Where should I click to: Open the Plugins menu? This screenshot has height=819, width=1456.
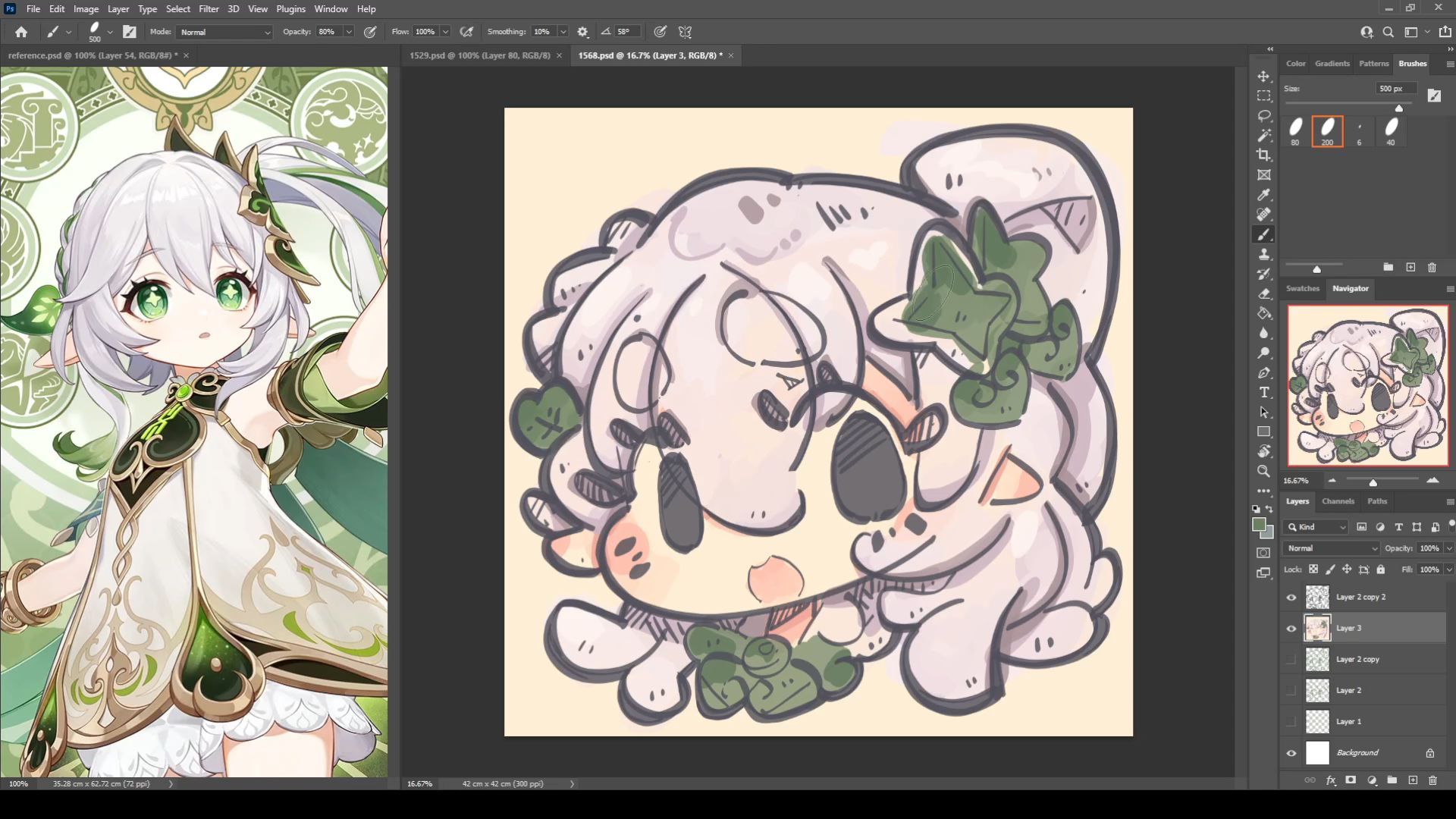click(x=290, y=9)
